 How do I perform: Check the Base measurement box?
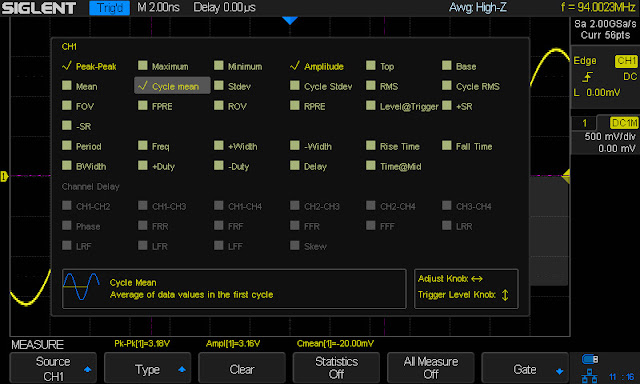pyautogui.click(x=447, y=65)
